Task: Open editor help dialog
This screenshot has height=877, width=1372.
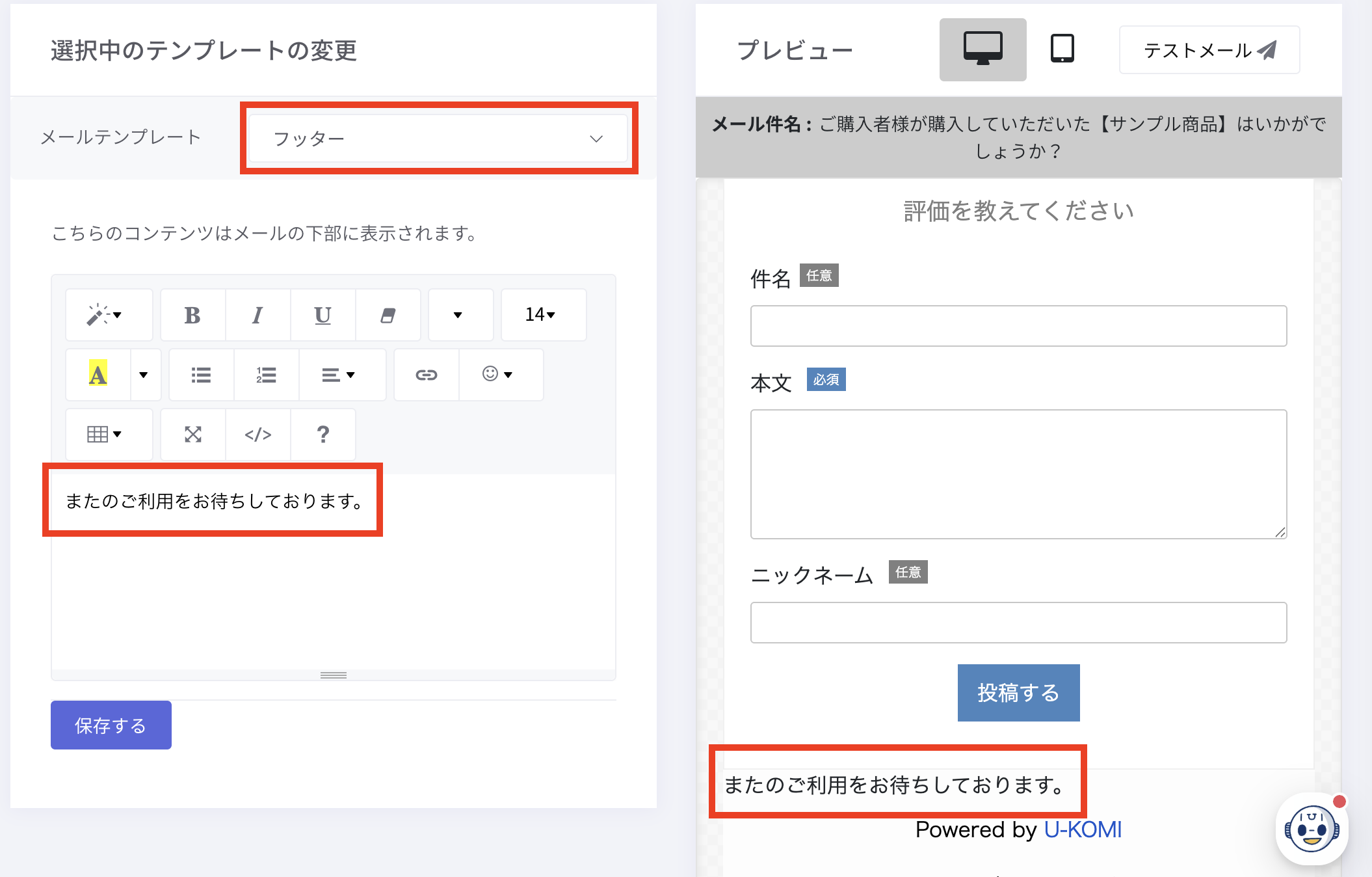Action: tap(323, 435)
